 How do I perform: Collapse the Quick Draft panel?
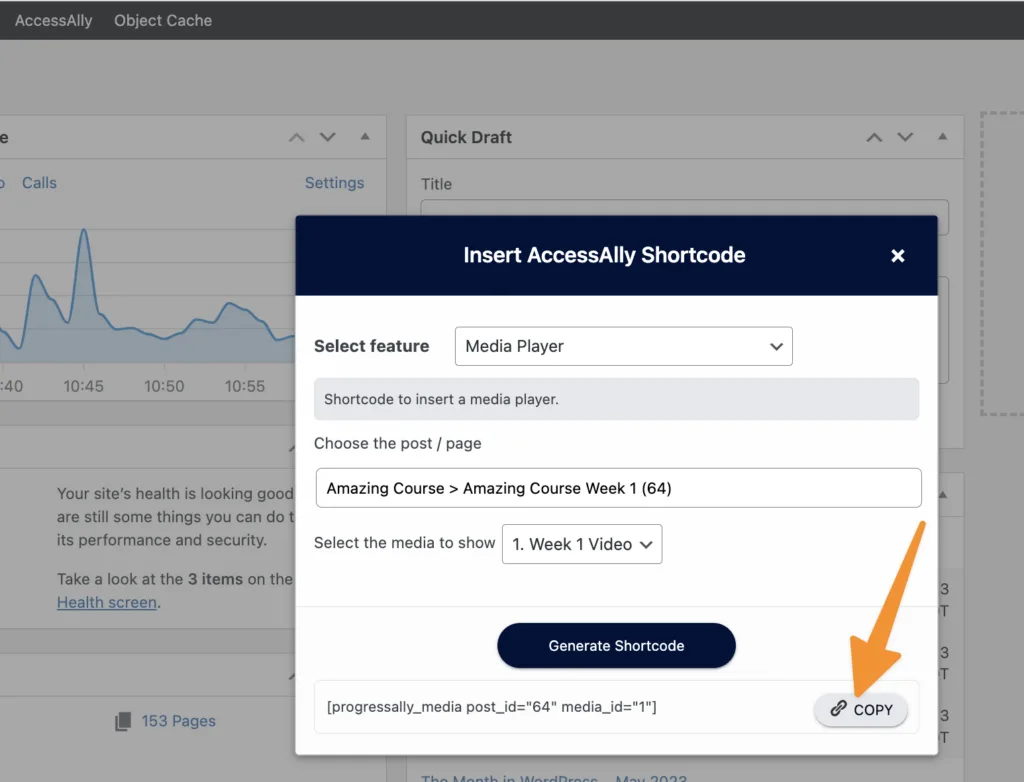pos(941,137)
